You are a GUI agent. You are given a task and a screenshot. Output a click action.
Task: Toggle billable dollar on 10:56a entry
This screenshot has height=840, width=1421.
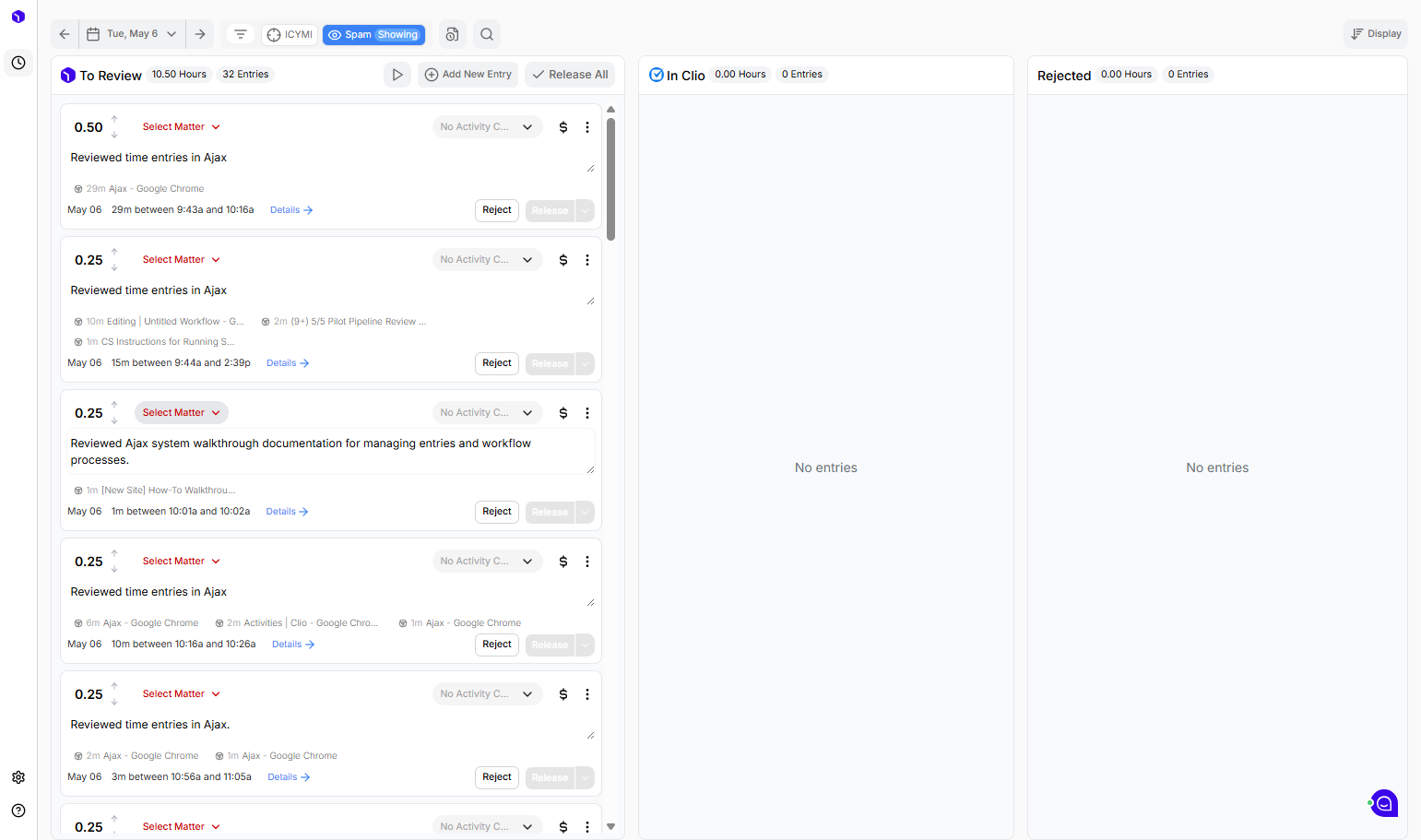[x=563, y=694]
